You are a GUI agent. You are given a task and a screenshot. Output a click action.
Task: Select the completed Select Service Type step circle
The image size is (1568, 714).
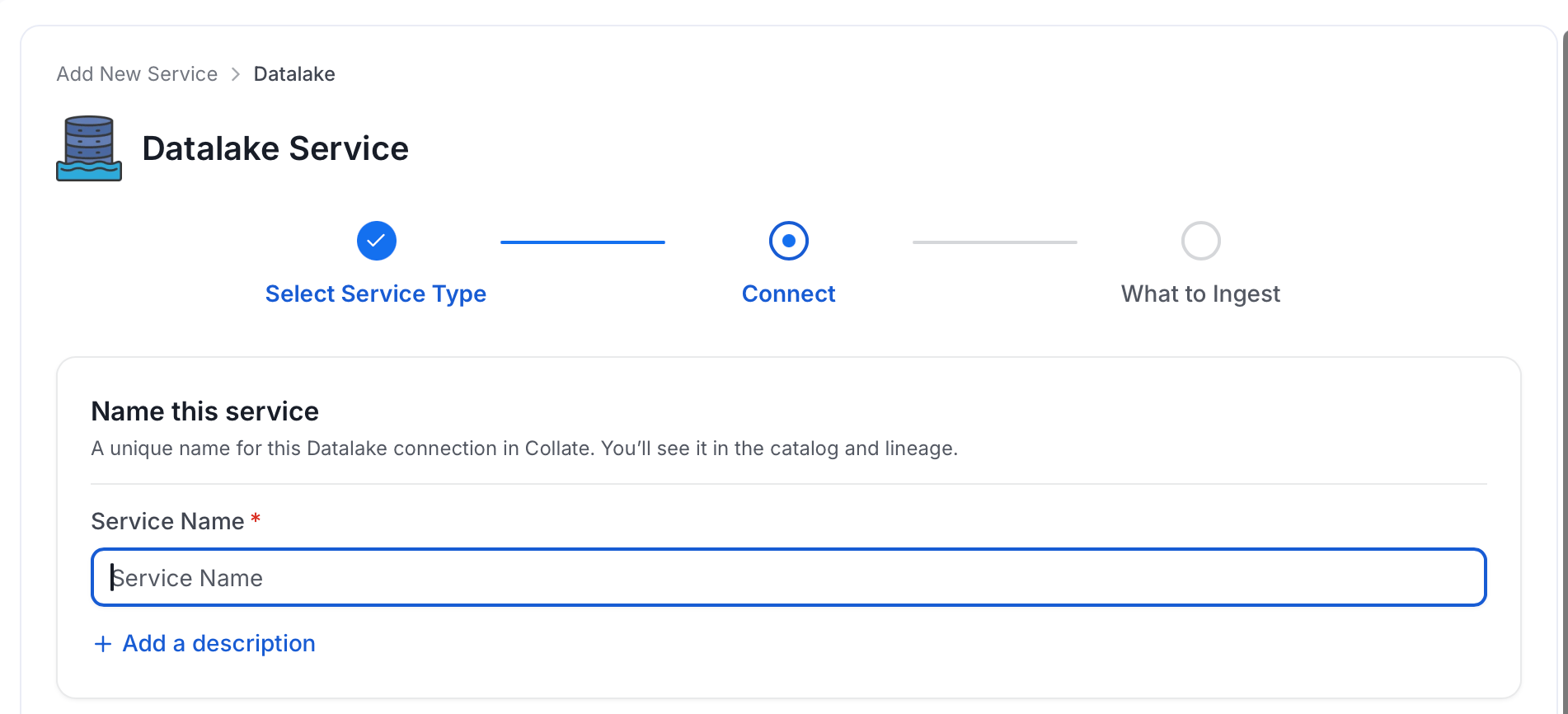click(377, 241)
